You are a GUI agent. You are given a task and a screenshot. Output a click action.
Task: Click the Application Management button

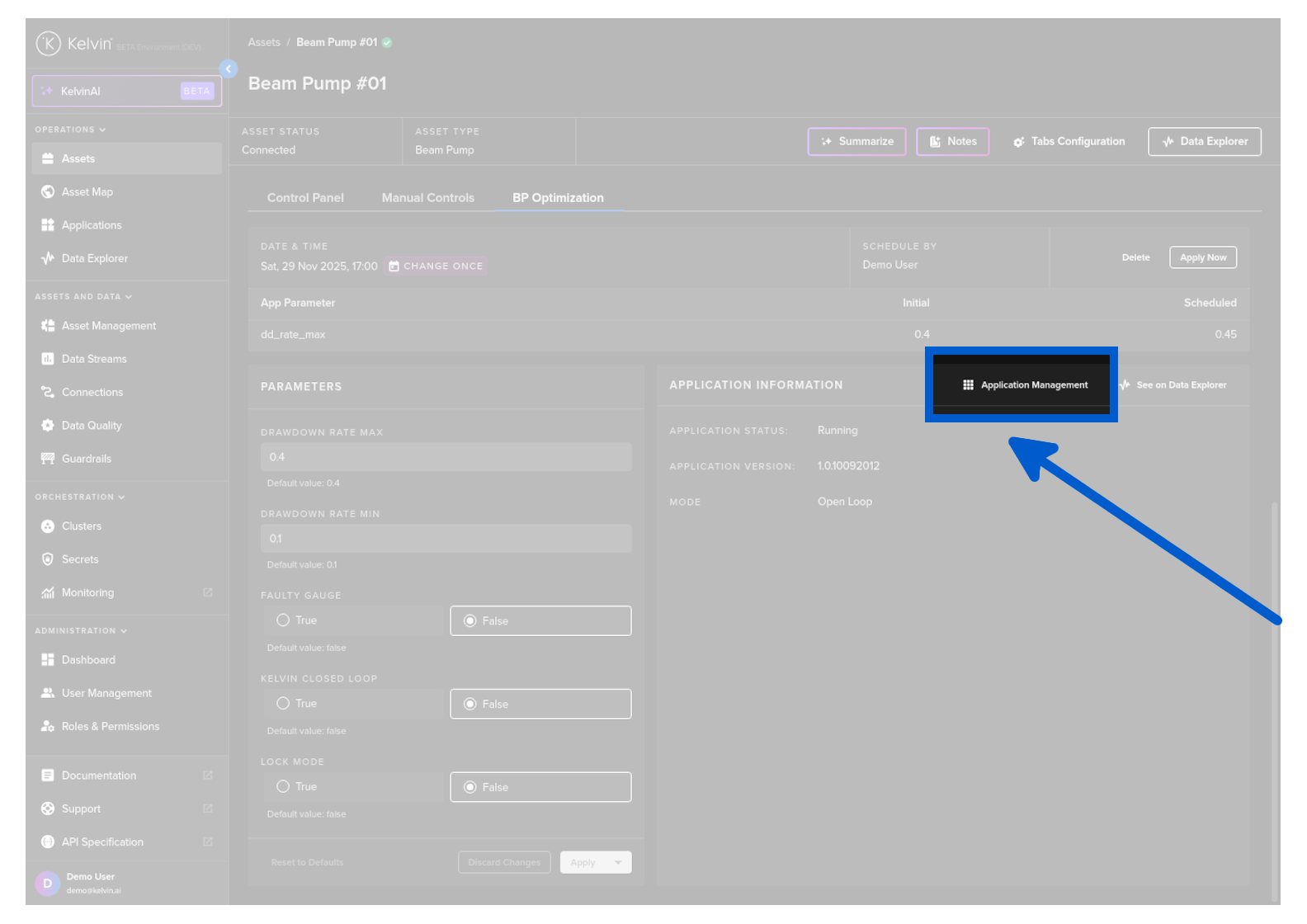pyautogui.click(x=1025, y=385)
